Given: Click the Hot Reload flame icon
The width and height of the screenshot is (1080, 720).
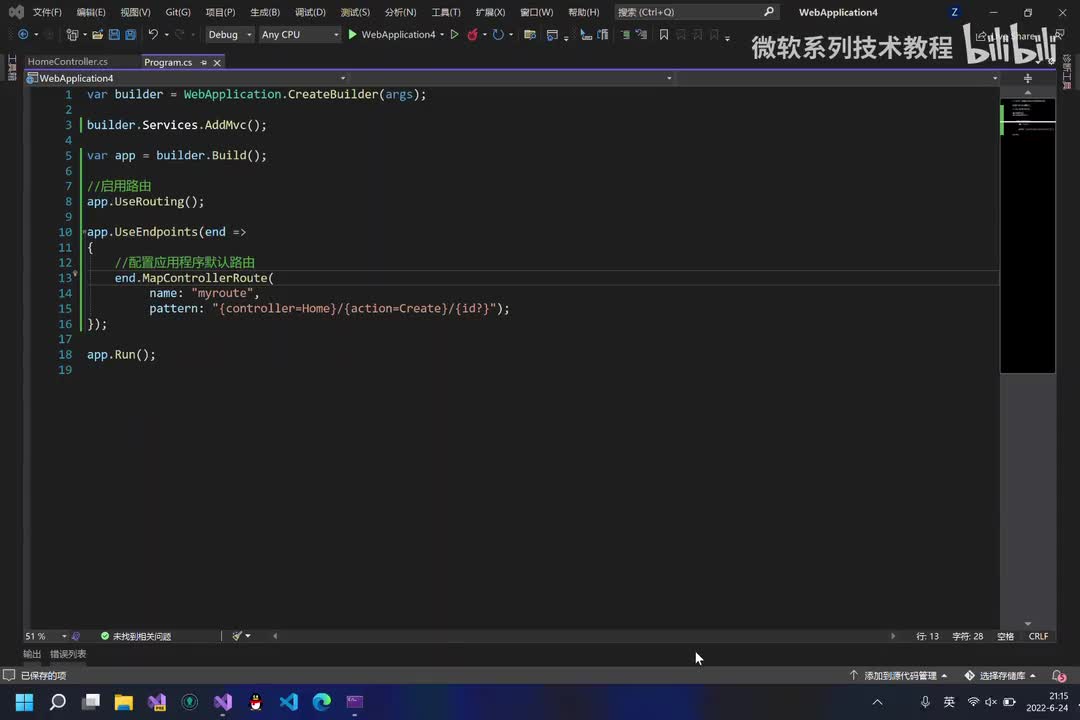Looking at the screenshot, I should pyautogui.click(x=472, y=34).
